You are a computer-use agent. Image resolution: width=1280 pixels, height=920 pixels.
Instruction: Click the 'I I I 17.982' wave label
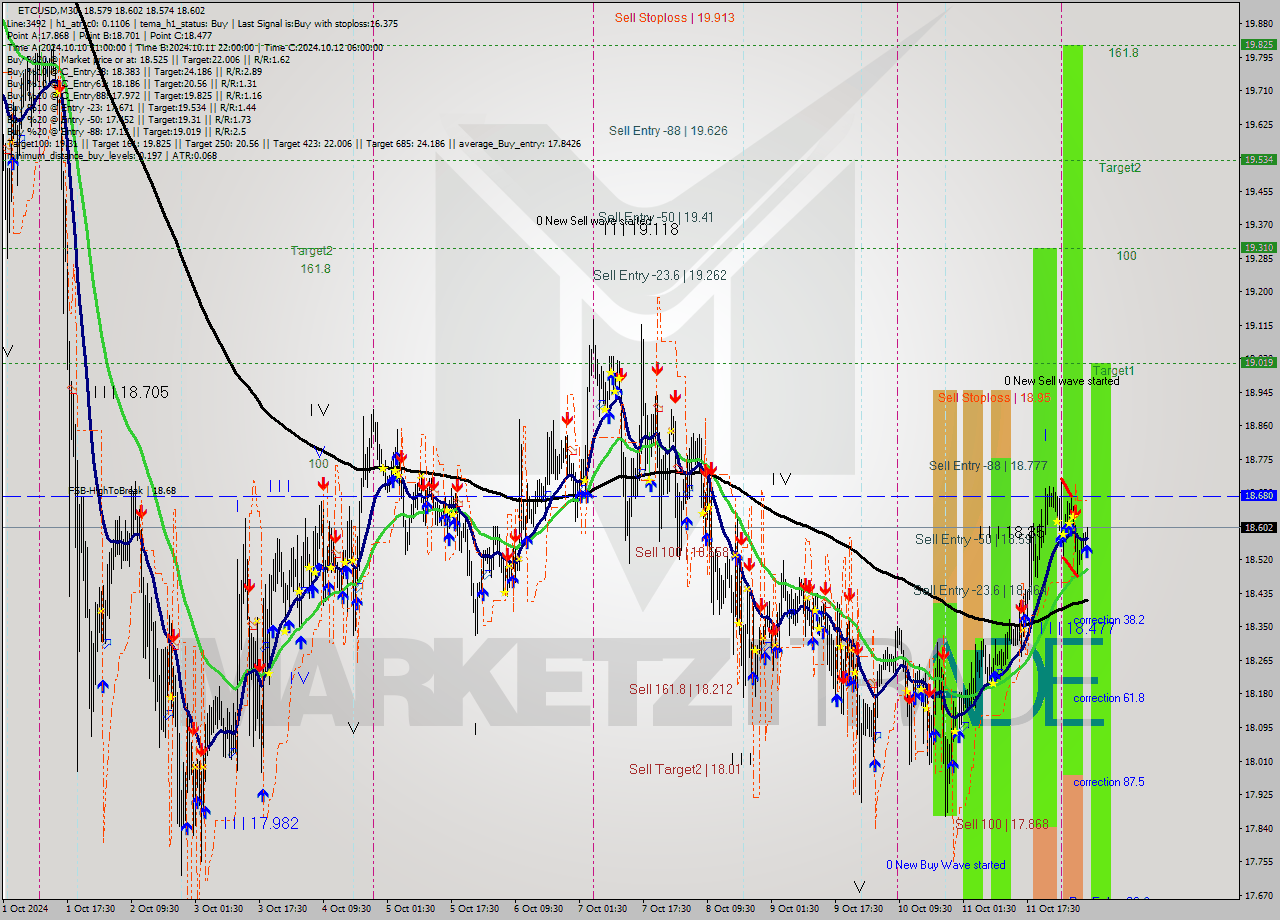click(x=261, y=823)
